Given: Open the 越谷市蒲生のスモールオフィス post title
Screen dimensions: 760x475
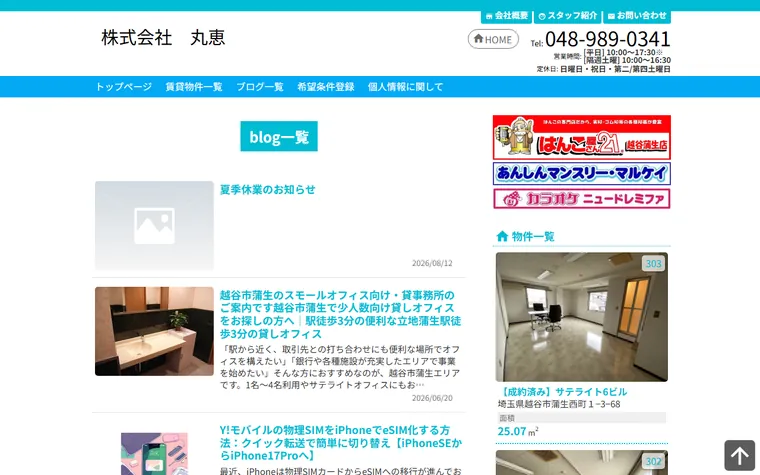Looking at the screenshot, I should point(340,314).
